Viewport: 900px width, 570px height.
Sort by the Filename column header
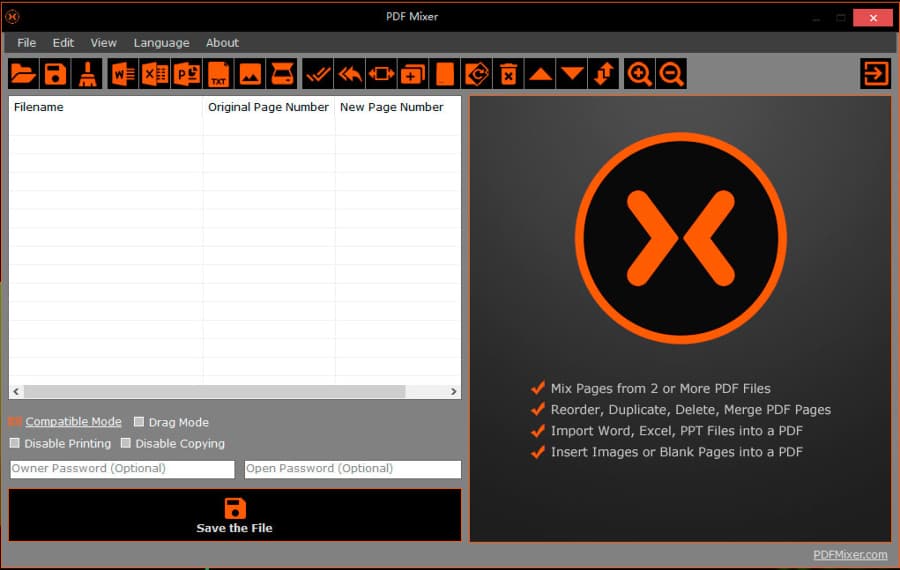tap(106, 107)
